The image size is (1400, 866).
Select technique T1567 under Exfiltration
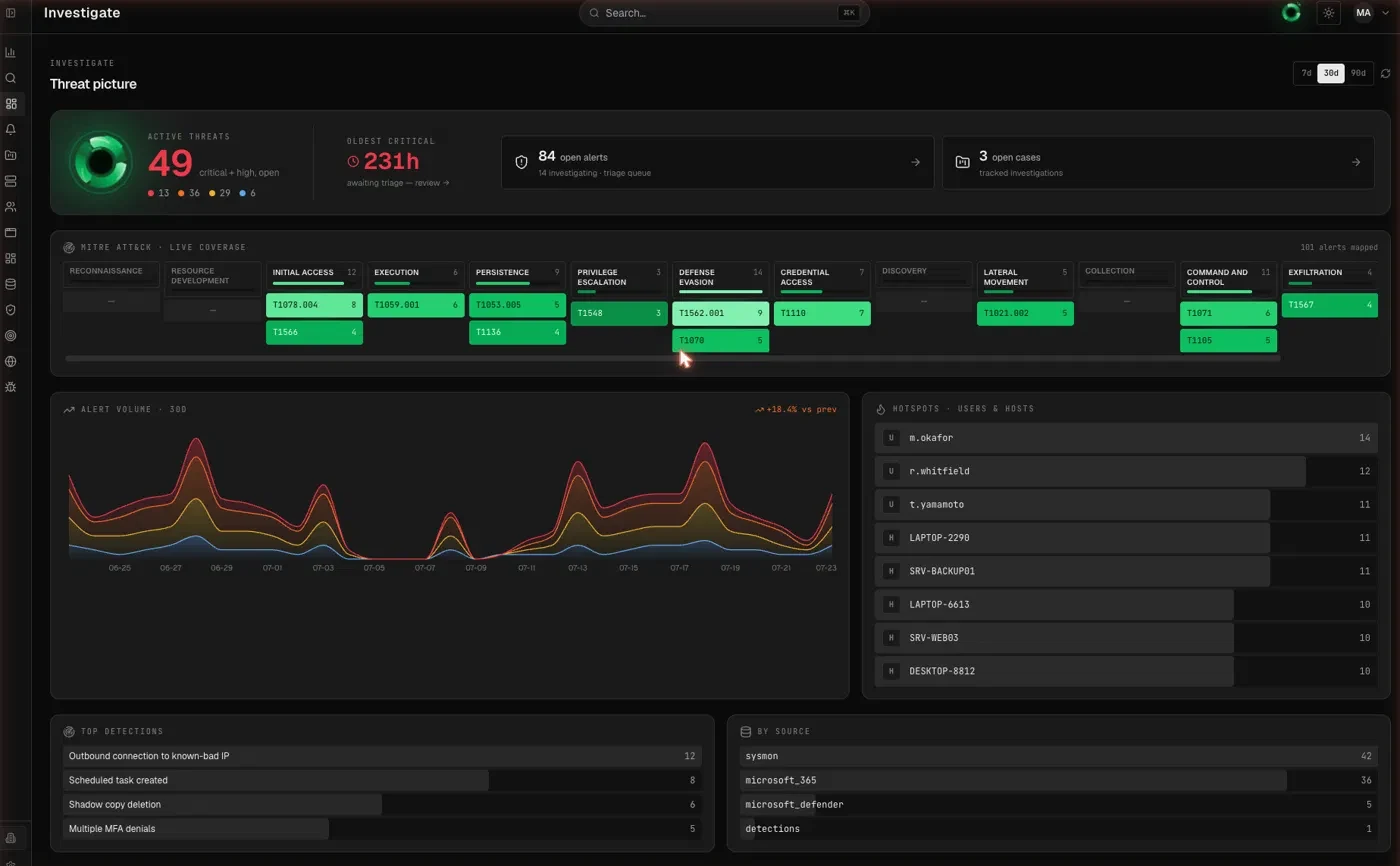pyautogui.click(x=1330, y=305)
